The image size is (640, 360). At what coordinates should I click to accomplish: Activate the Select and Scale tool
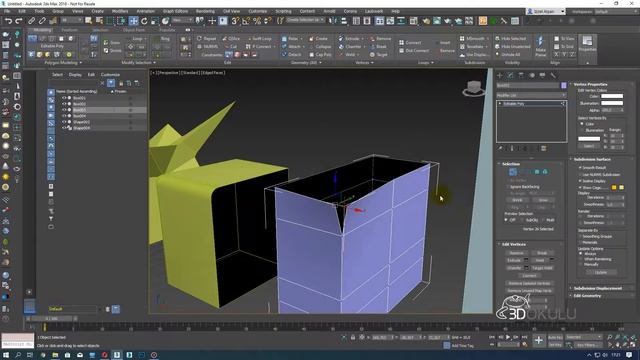pos(155,21)
